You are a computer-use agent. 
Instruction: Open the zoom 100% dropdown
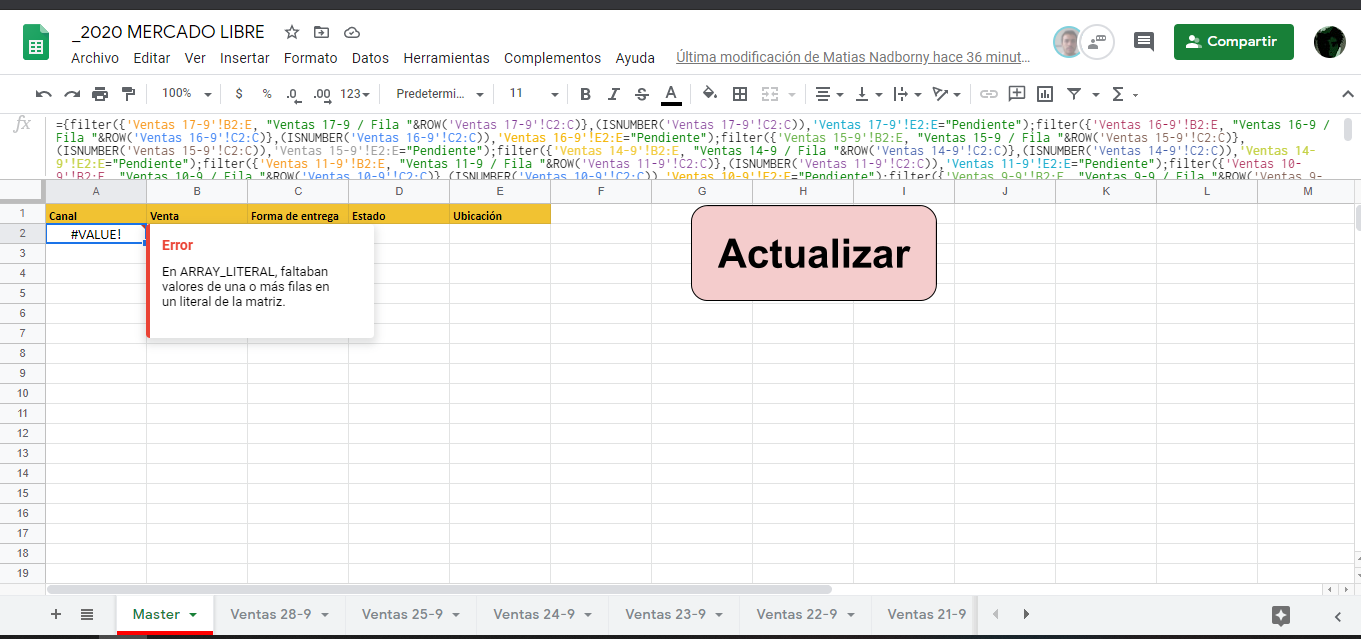(186, 94)
